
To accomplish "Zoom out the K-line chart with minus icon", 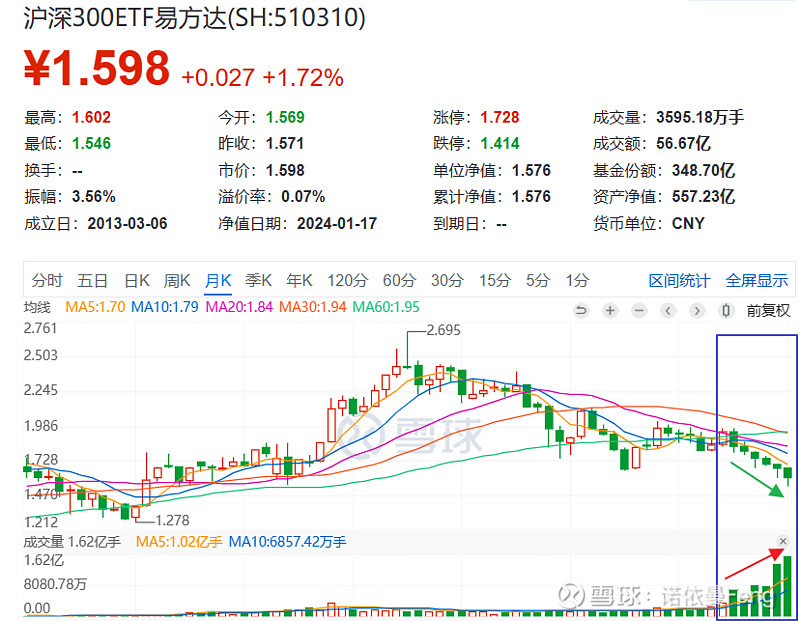I will pos(639,310).
